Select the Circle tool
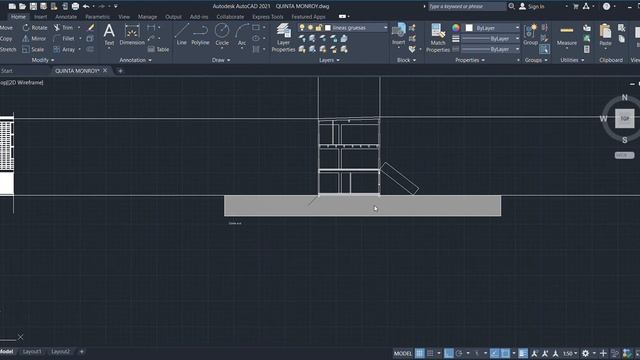Screen dimensions: 640x360 coord(222,34)
